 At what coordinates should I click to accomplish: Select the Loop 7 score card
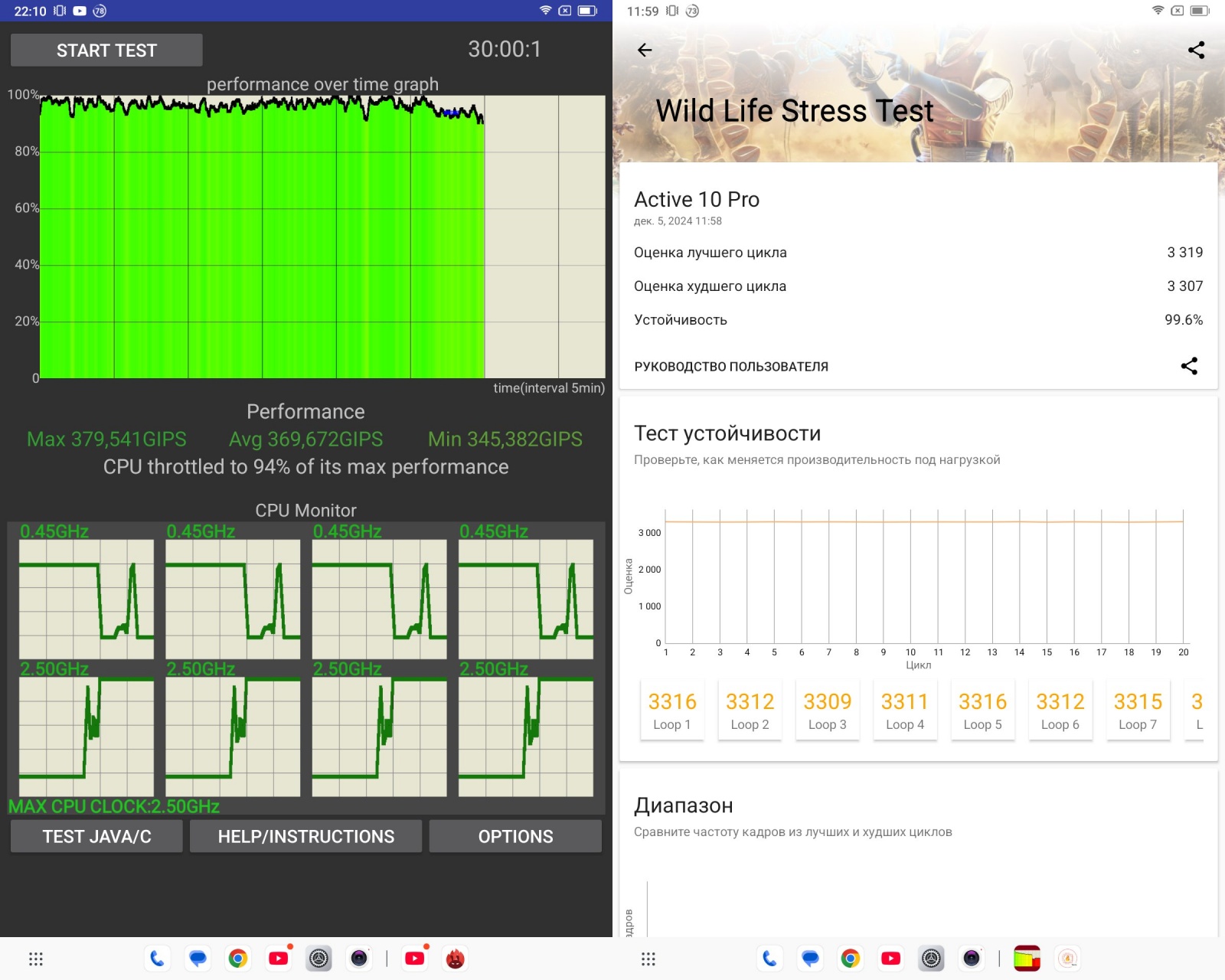point(1138,710)
